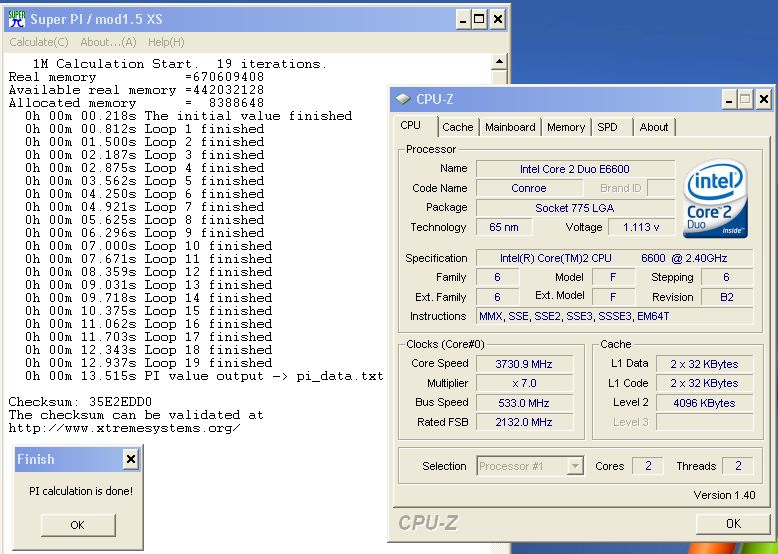Click the Loop 10 finished line
Viewport: 778px width, 554px height.
tap(148, 246)
